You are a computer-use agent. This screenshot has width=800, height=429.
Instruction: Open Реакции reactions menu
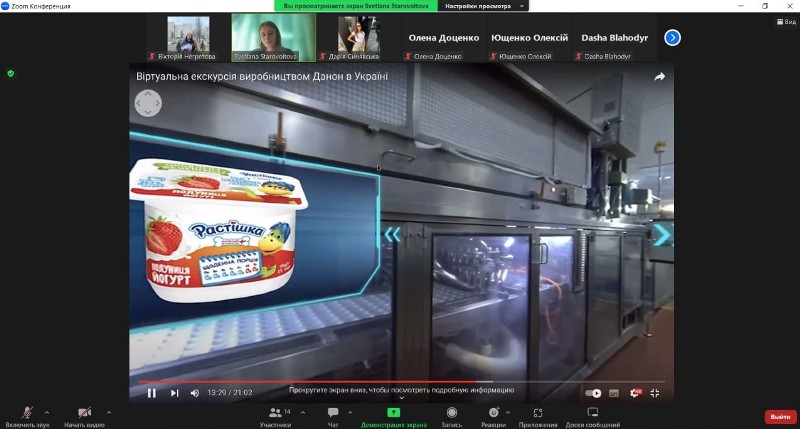point(493,416)
